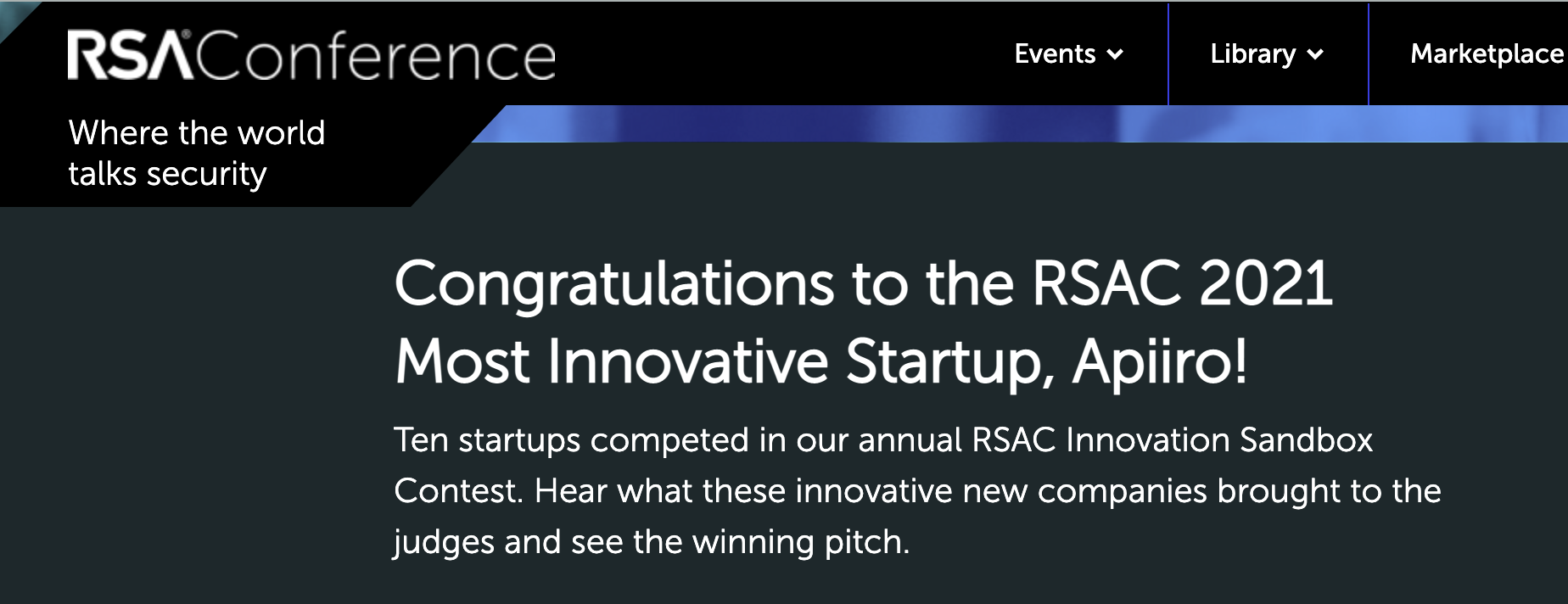Click the 'Most Innovative Startup, Apiiro!' line

821,362
